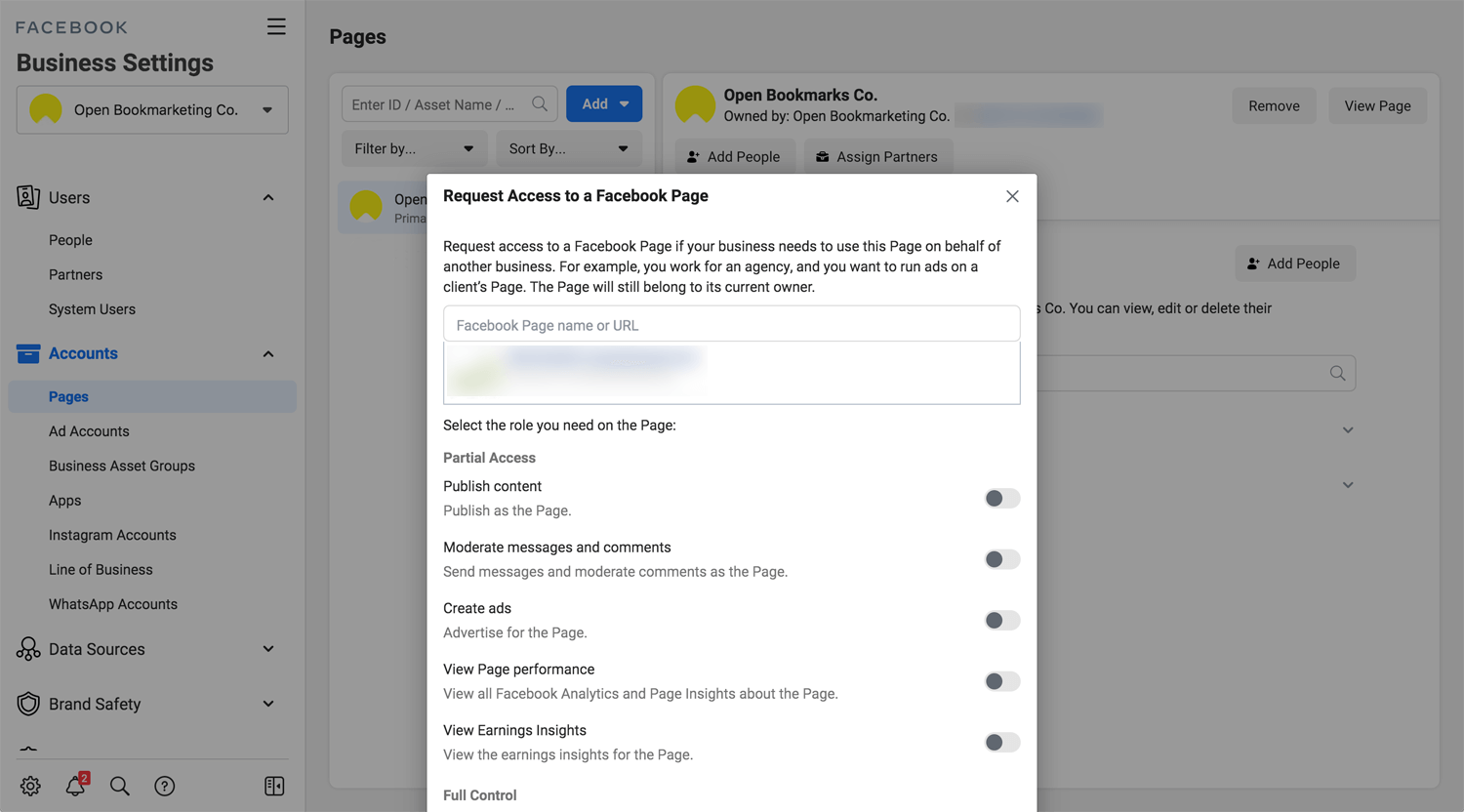
Task: Click Add People button in lower panel
Action: [1295, 264]
